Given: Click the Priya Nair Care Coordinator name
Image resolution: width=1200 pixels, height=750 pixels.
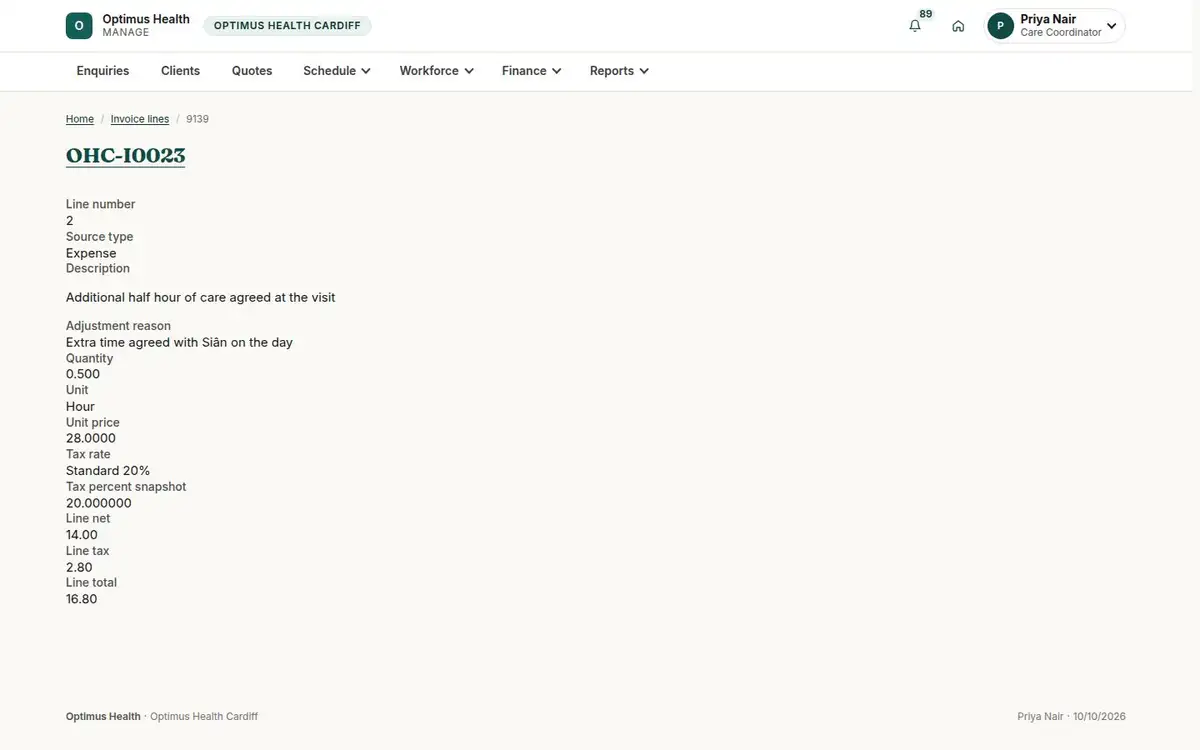Looking at the screenshot, I should click(x=1061, y=25).
